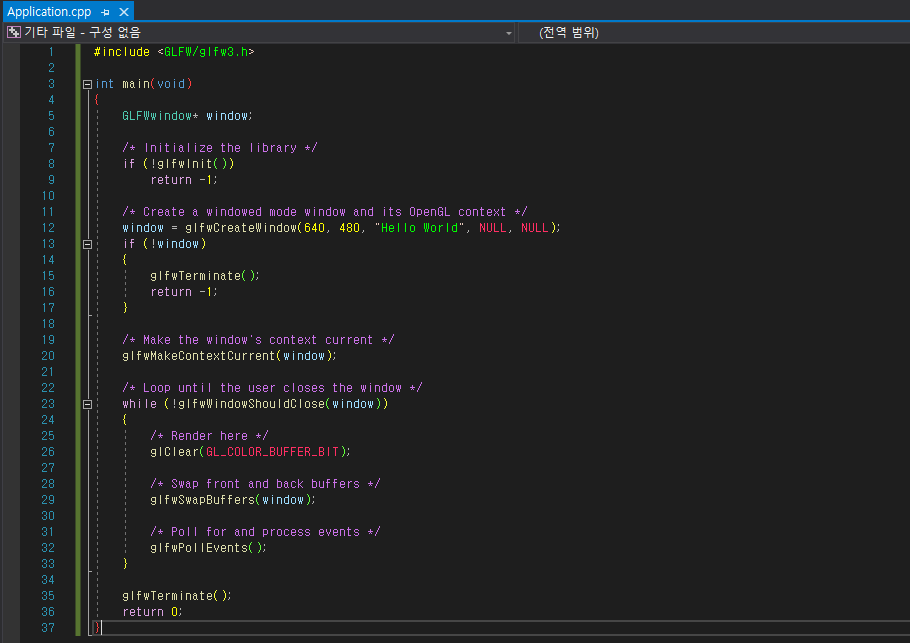The image size is (910, 643).
Task: Click GL_COLOR_BUFFER_BIT constant
Action: [x=272, y=452]
